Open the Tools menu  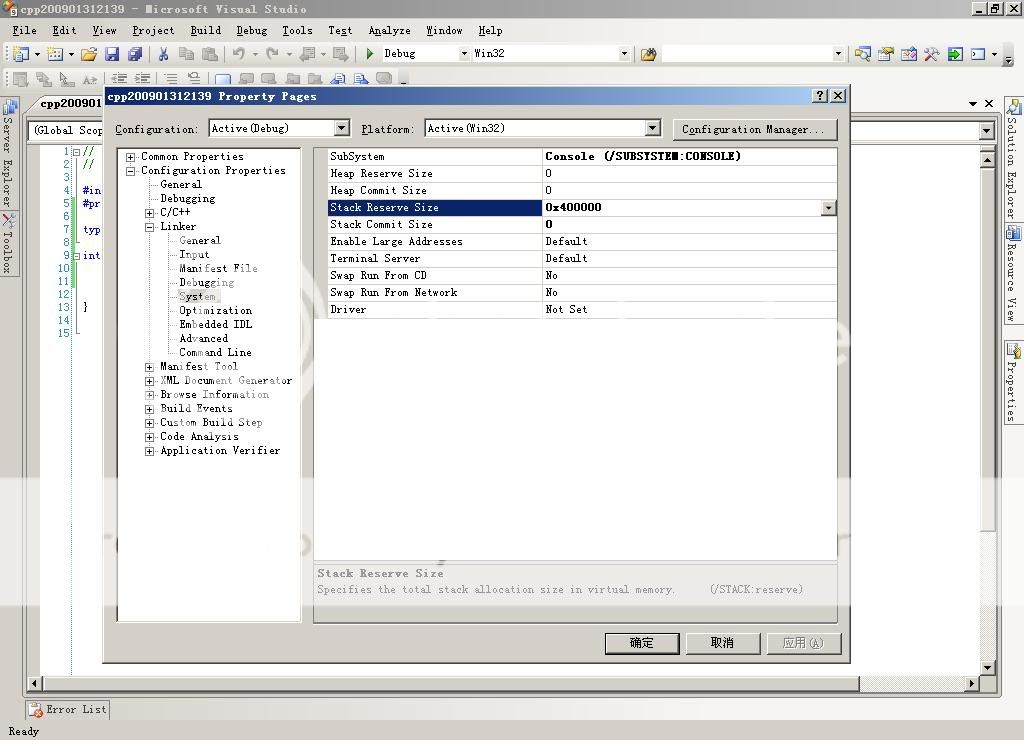297,30
